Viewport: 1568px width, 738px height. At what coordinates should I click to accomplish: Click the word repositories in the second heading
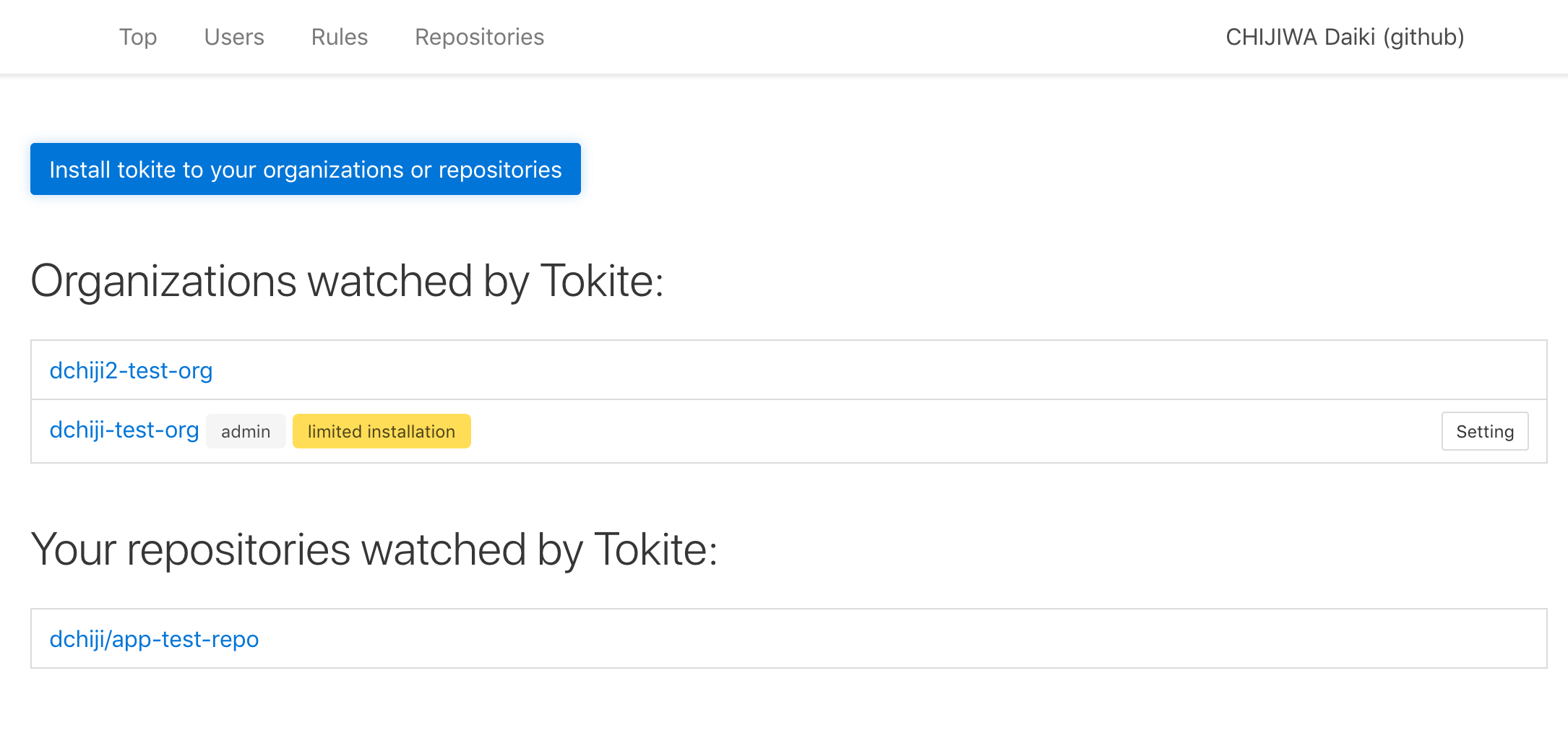point(239,550)
